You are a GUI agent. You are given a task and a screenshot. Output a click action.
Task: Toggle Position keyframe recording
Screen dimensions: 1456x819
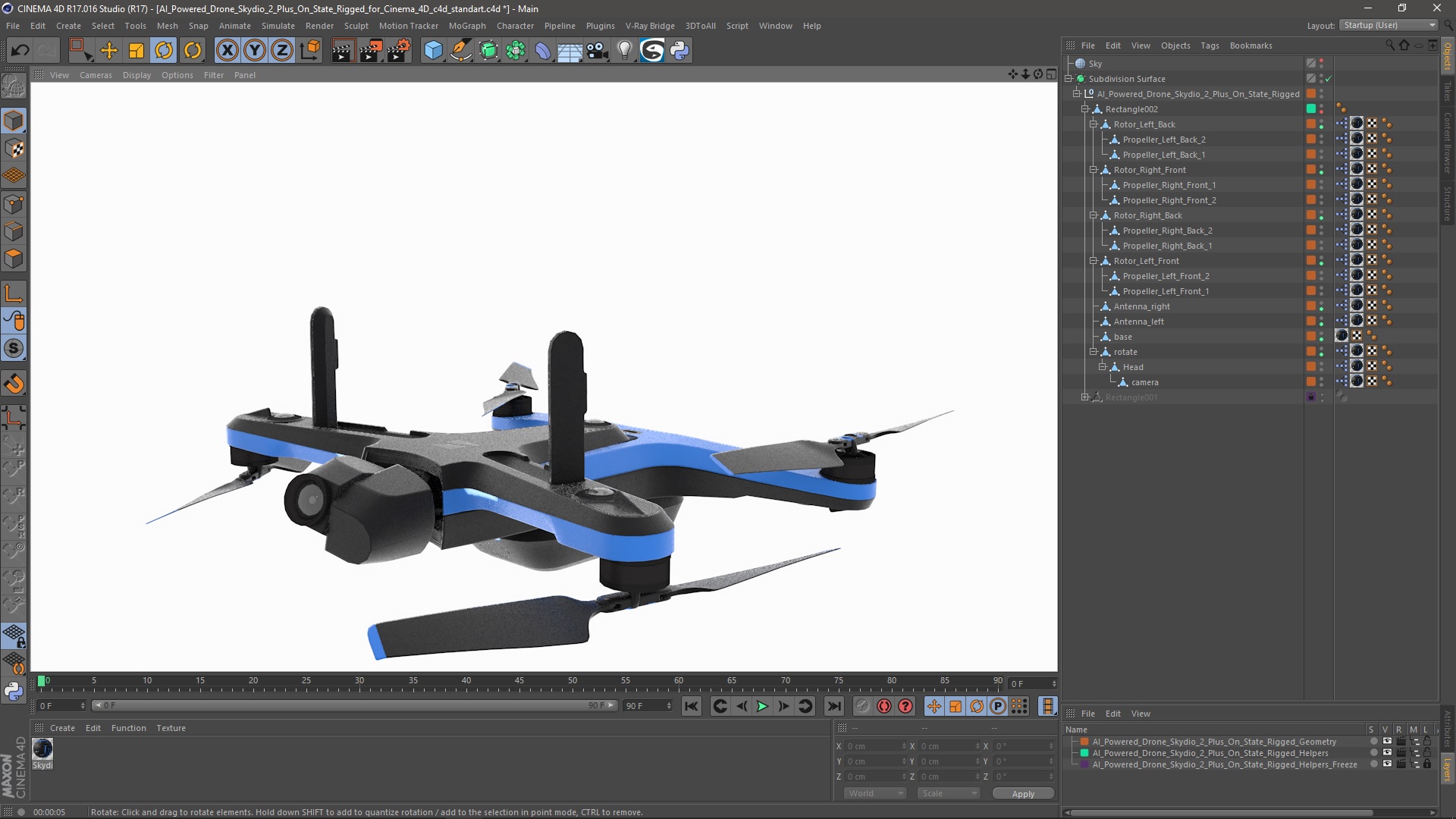[934, 707]
